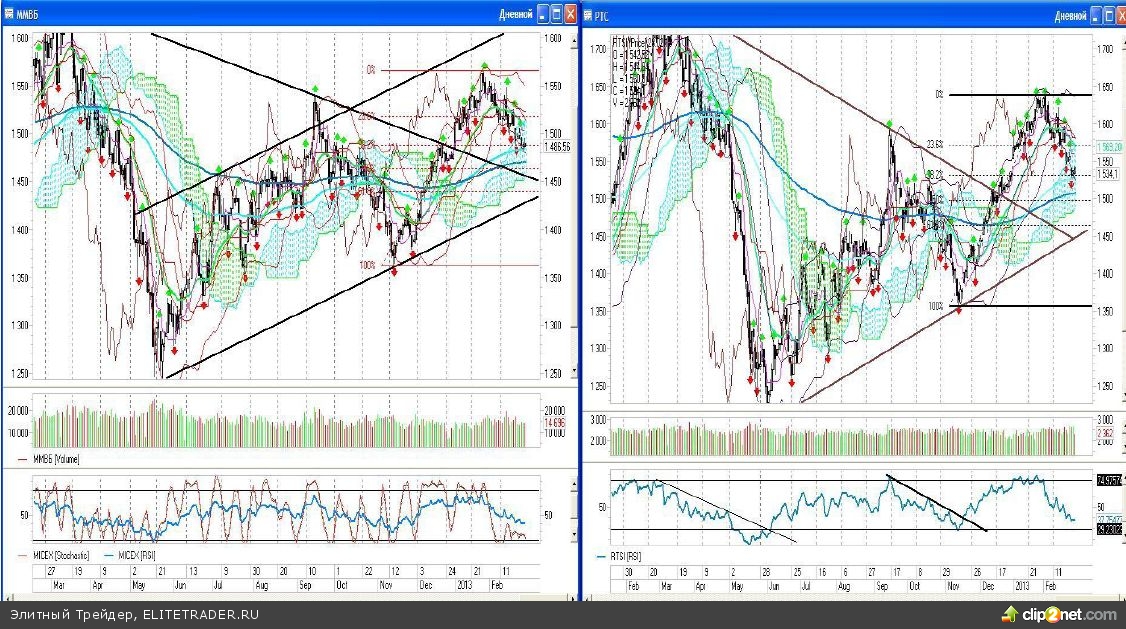The height and width of the screenshot is (629, 1126).
Task: Click the 2 362 volume label in РТС
Action: click(x=1106, y=433)
